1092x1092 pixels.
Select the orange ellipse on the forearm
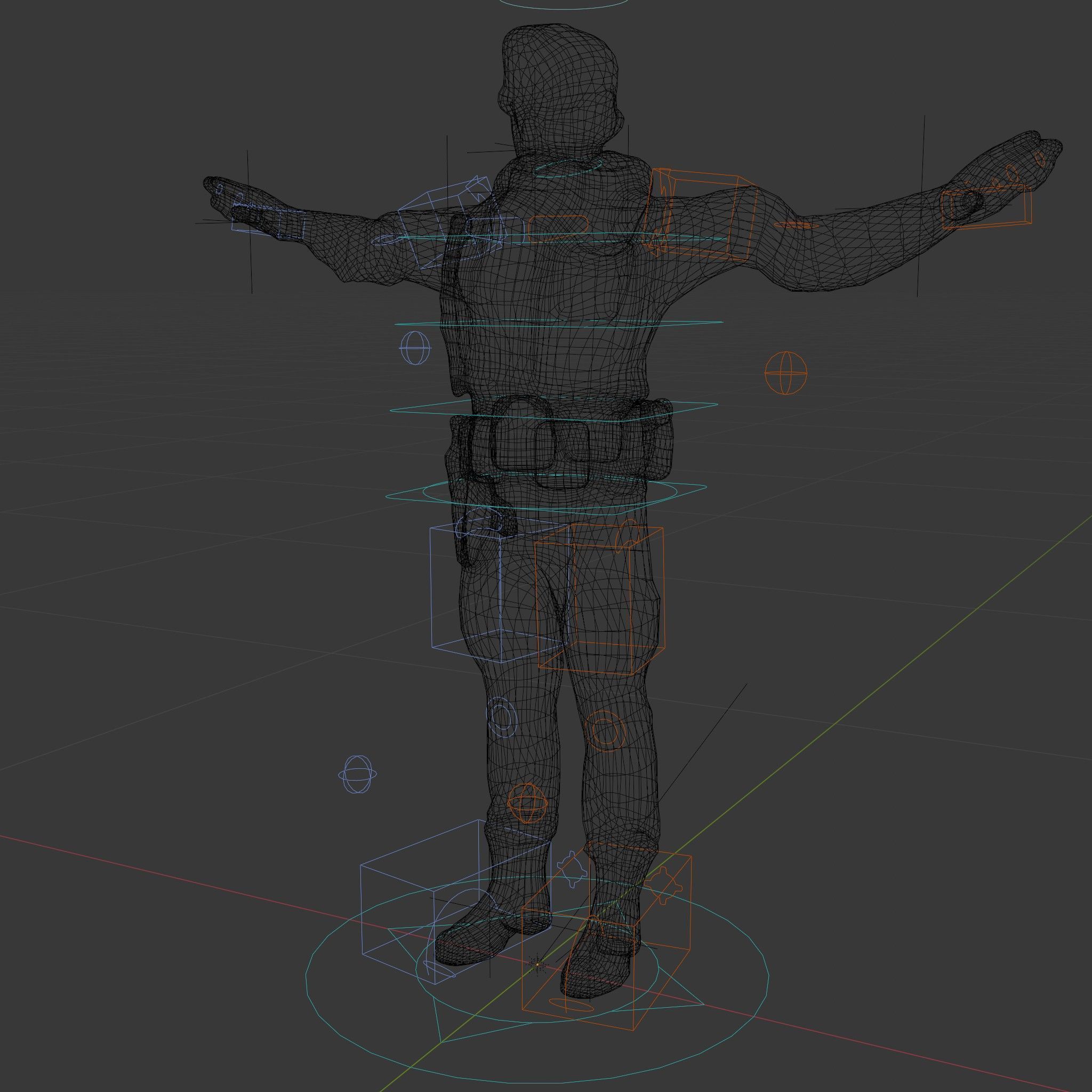coord(796,225)
